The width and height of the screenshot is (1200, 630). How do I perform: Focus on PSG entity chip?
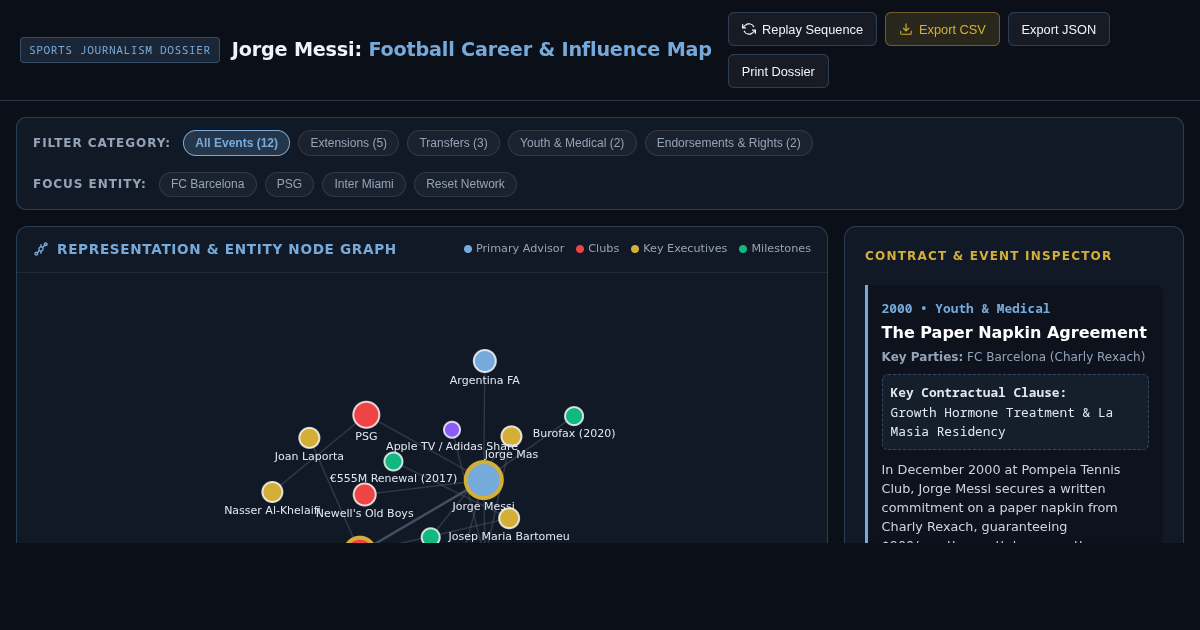[289, 184]
